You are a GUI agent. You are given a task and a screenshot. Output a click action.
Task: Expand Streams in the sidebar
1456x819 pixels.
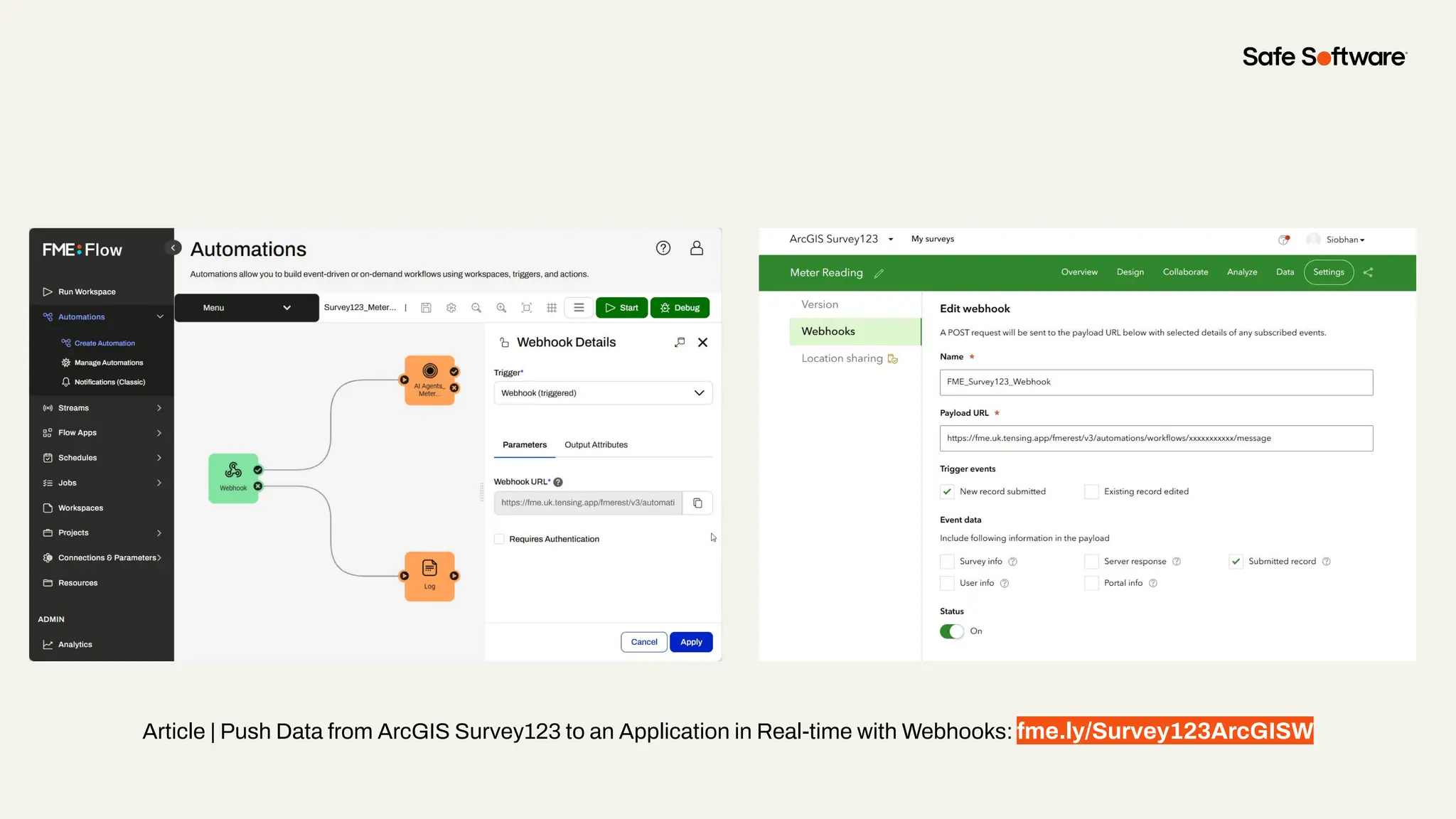tap(159, 408)
